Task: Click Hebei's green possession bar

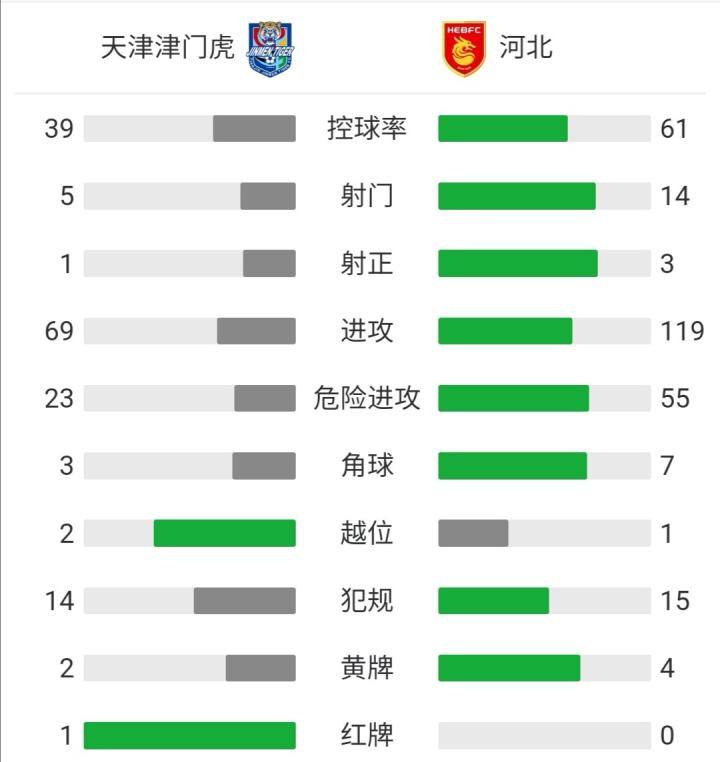Action: click(502, 129)
